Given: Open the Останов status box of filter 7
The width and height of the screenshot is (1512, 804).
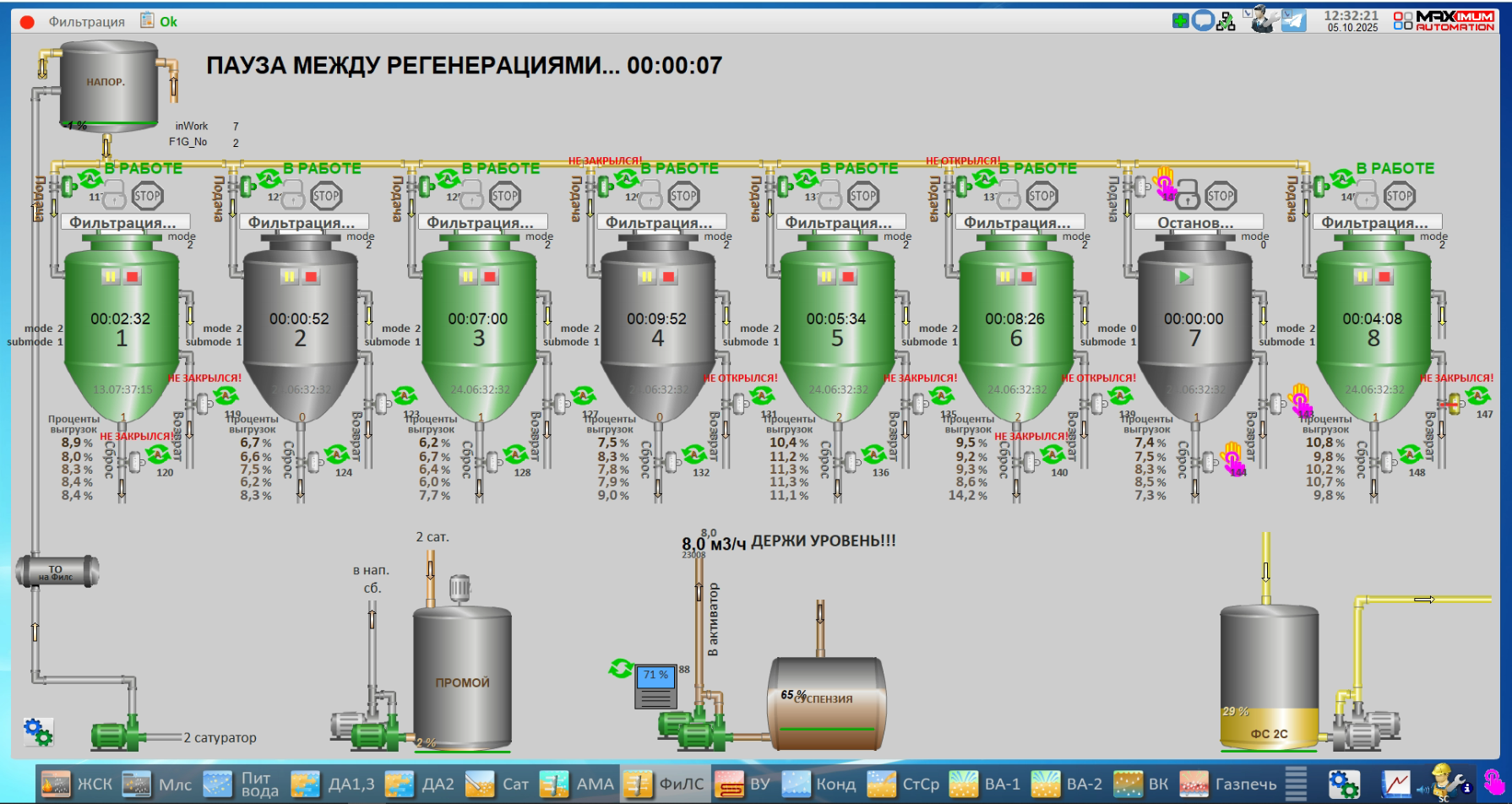Looking at the screenshot, I should pyautogui.click(x=1194, y=223).
